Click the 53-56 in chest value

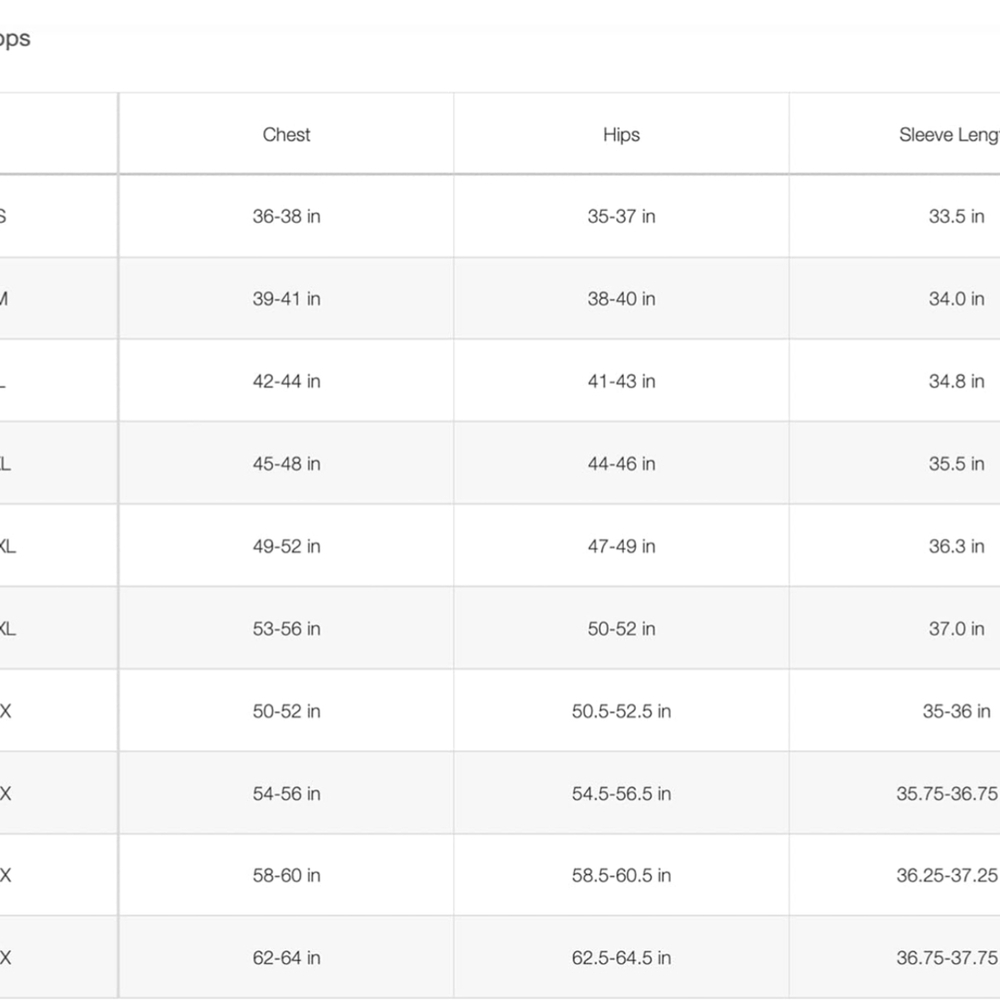(x=286, y=629)
